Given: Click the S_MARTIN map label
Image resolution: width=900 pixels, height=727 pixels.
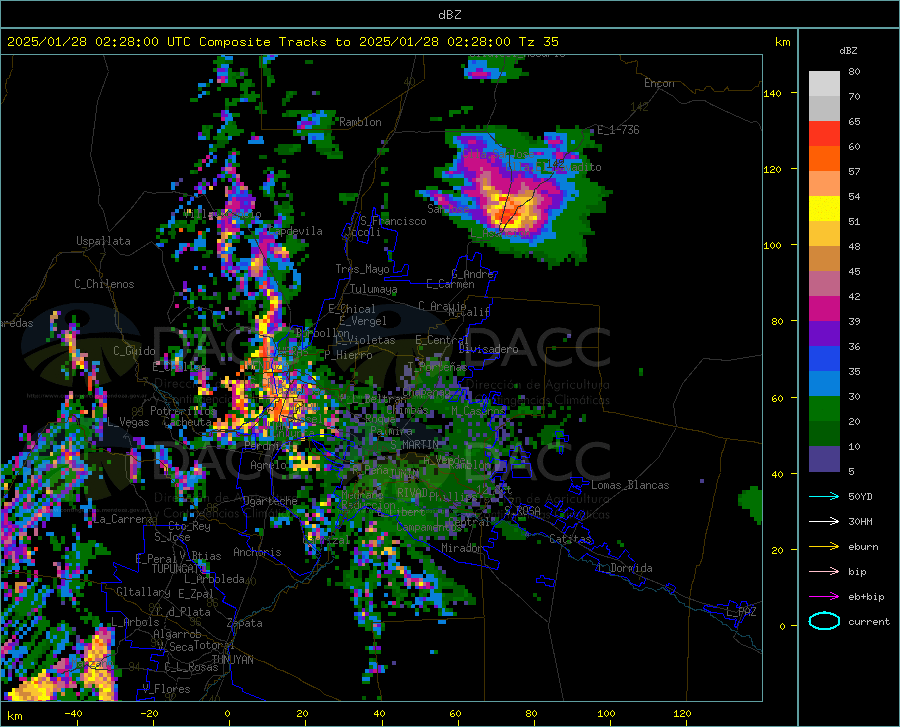Looking at the screenshot, I should pos(414,445).
